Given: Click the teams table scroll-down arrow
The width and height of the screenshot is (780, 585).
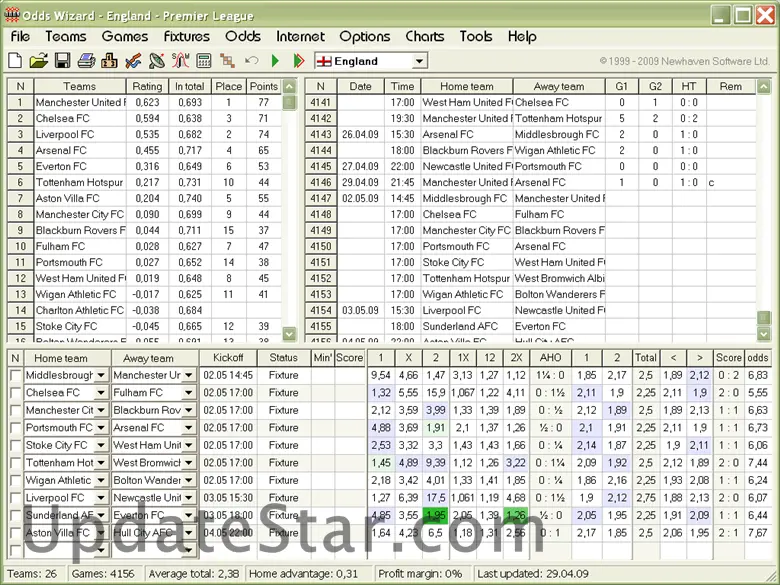Looking at the screenshot, I should pos(289,333).
